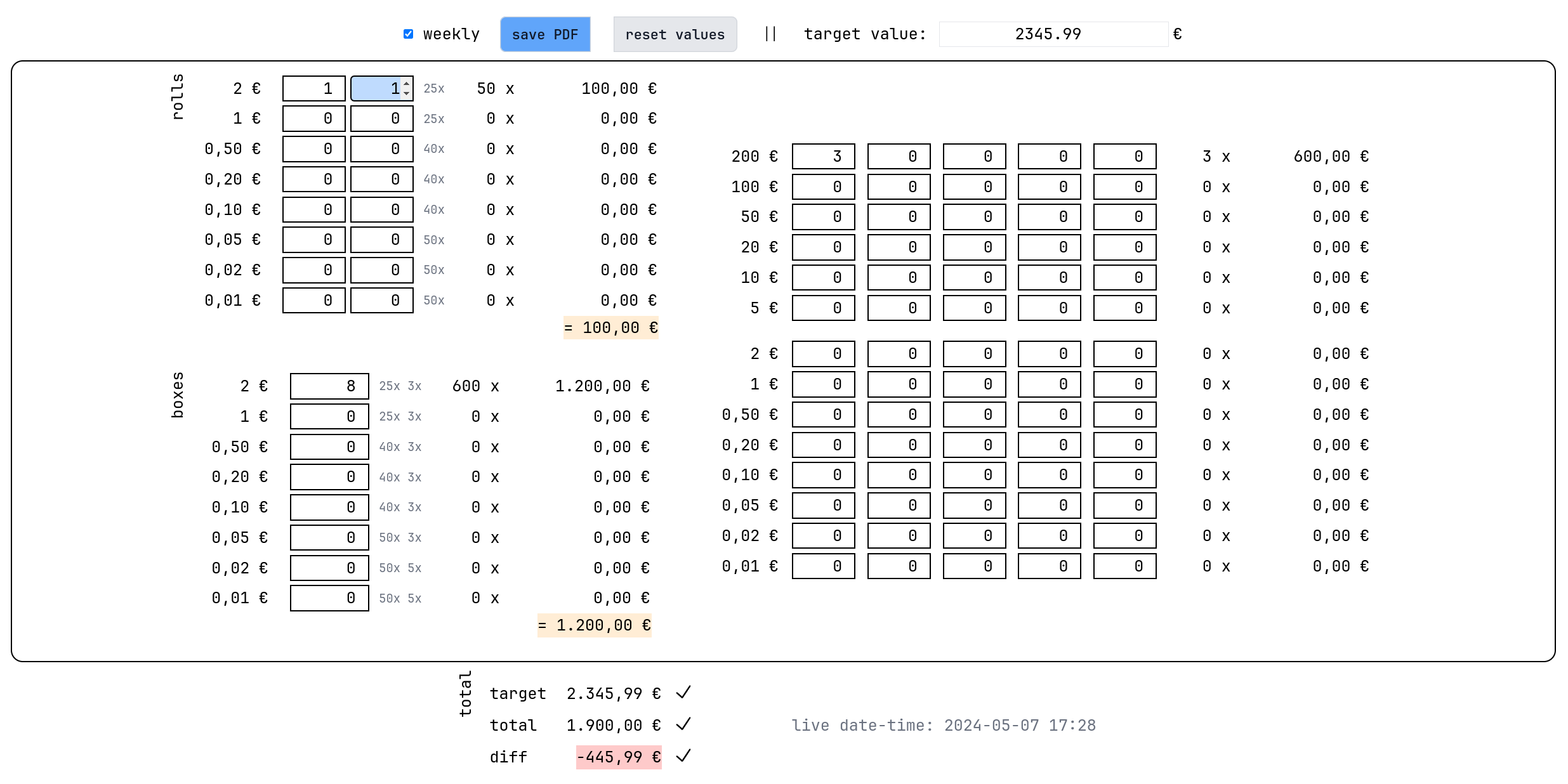The width and height of the screenshot is (1568, 784).
Task: Click the second 5 € banknote input
Action: [899, 308]
